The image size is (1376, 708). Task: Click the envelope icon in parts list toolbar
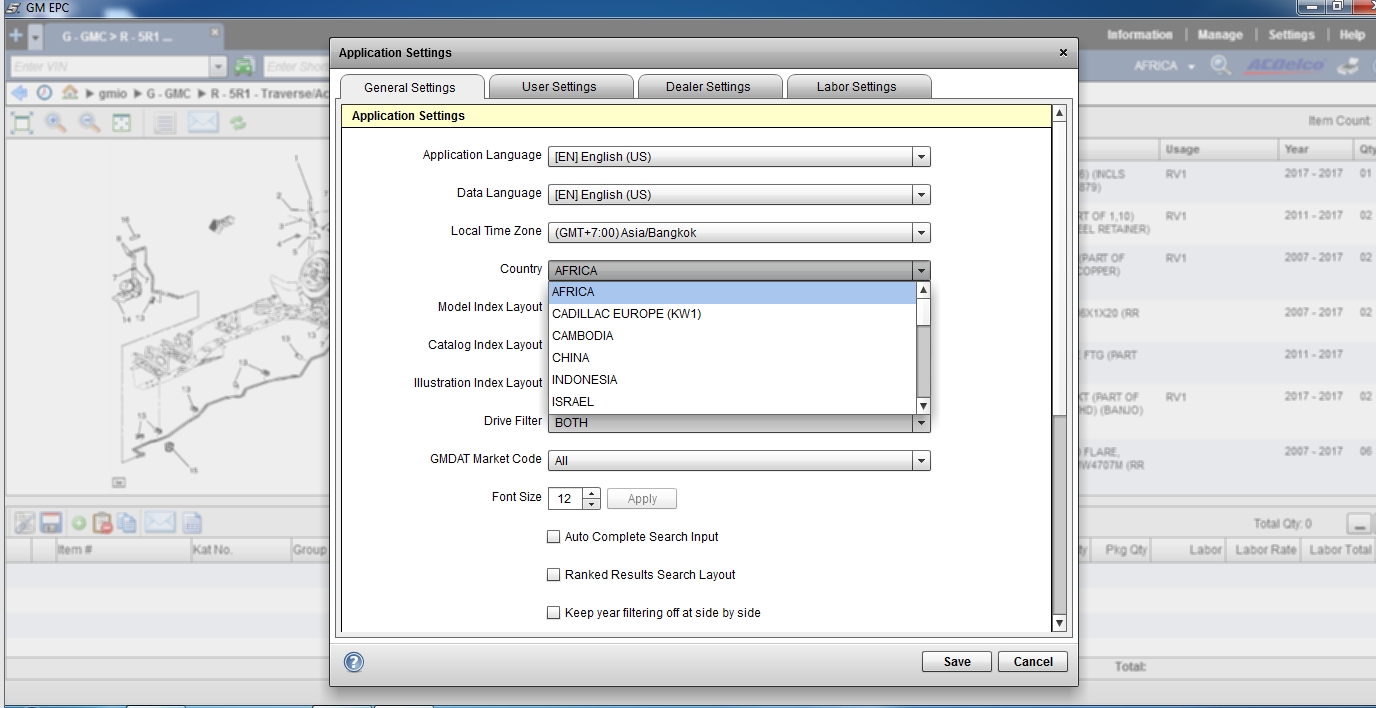pyautogui.click(x=160, y=522)
